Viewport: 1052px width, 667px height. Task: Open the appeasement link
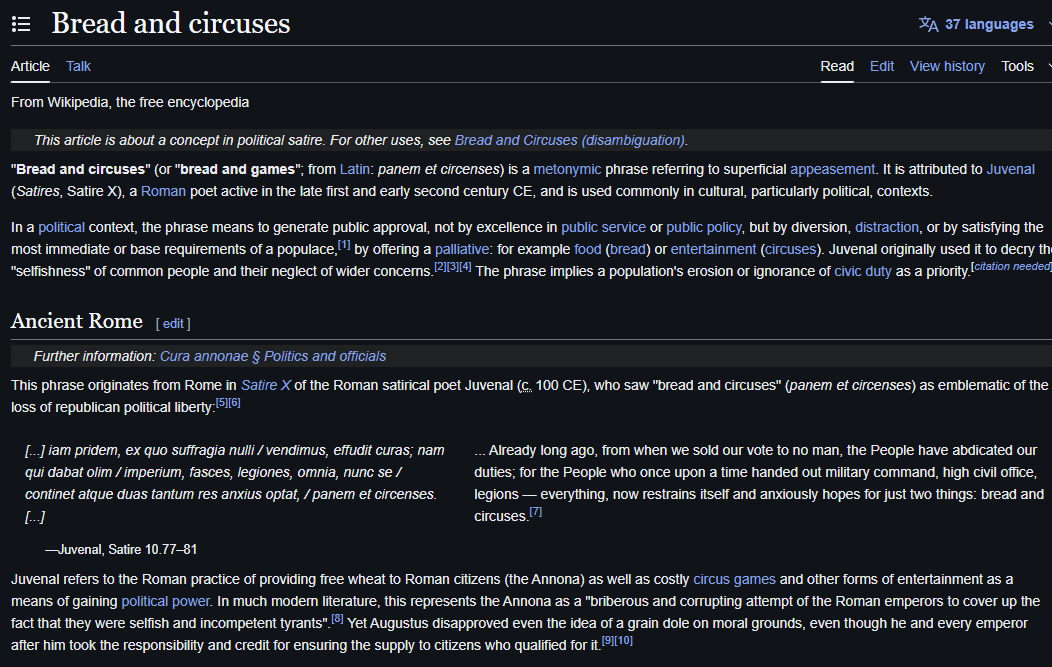832,169
